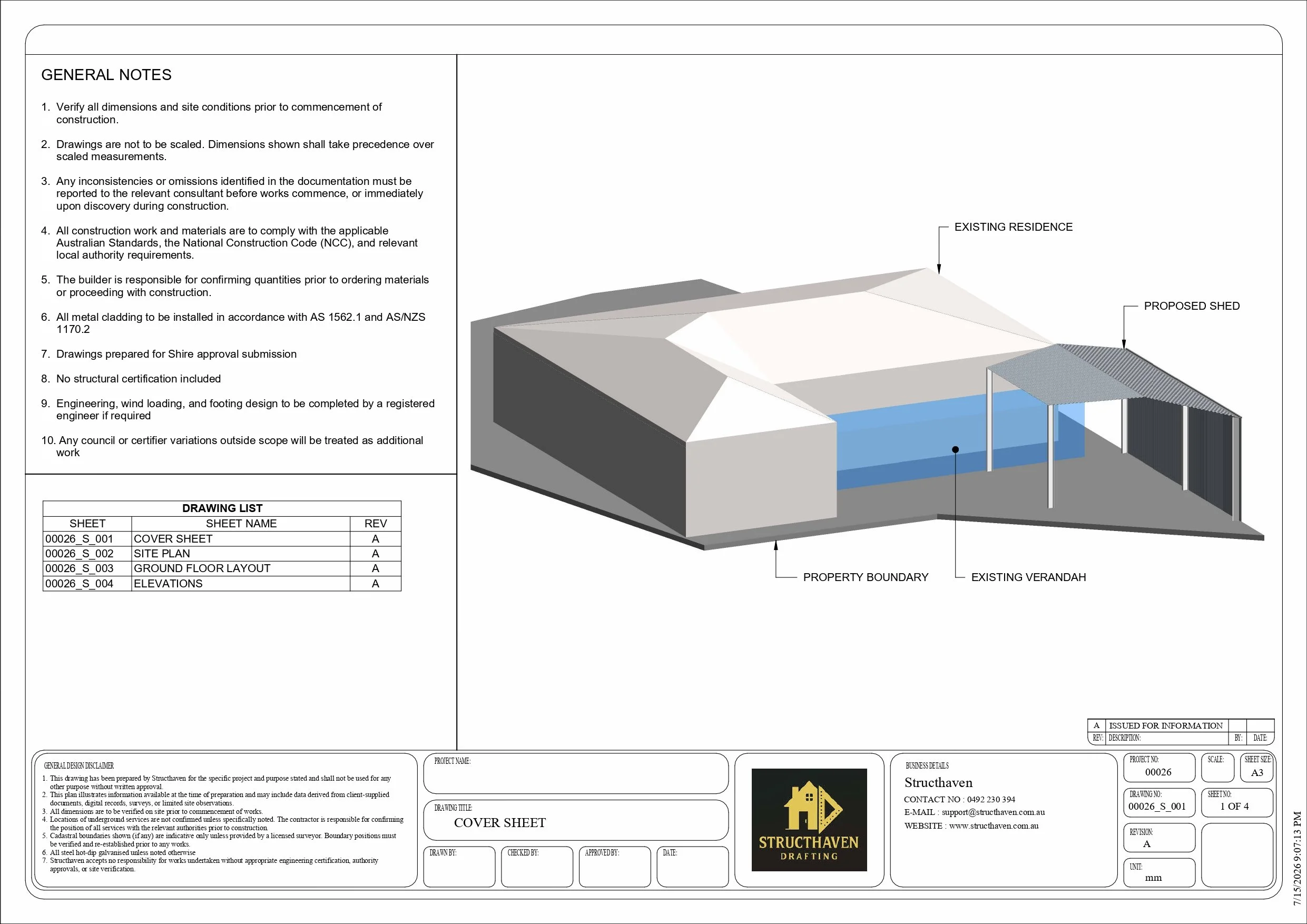This screenshot has width=1307, height=924.
Task: Click the GENERAL DESIGN DISCLAIMER heading
Action: click(x=78, y=766)
